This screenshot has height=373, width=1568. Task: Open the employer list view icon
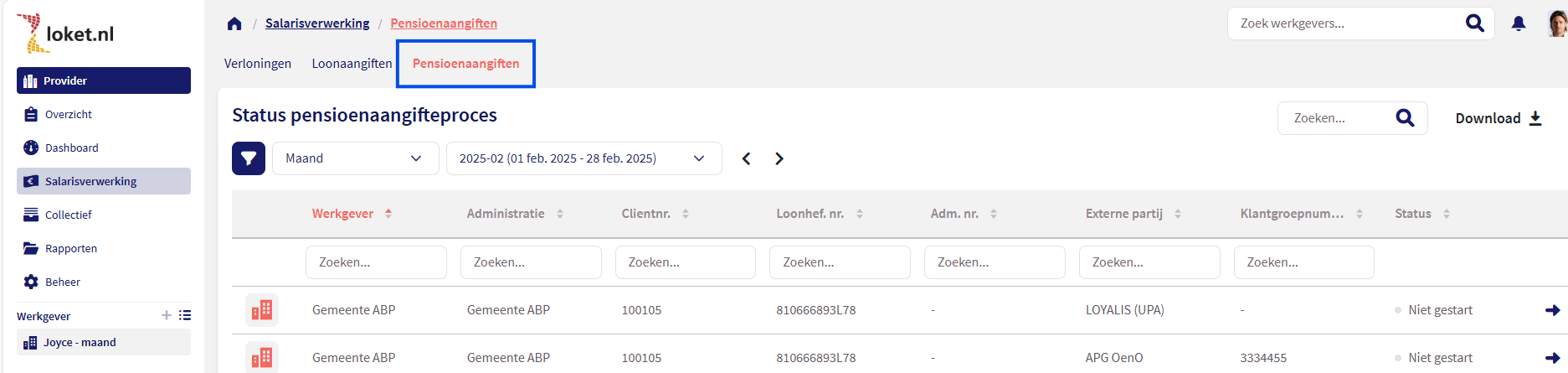185,315
